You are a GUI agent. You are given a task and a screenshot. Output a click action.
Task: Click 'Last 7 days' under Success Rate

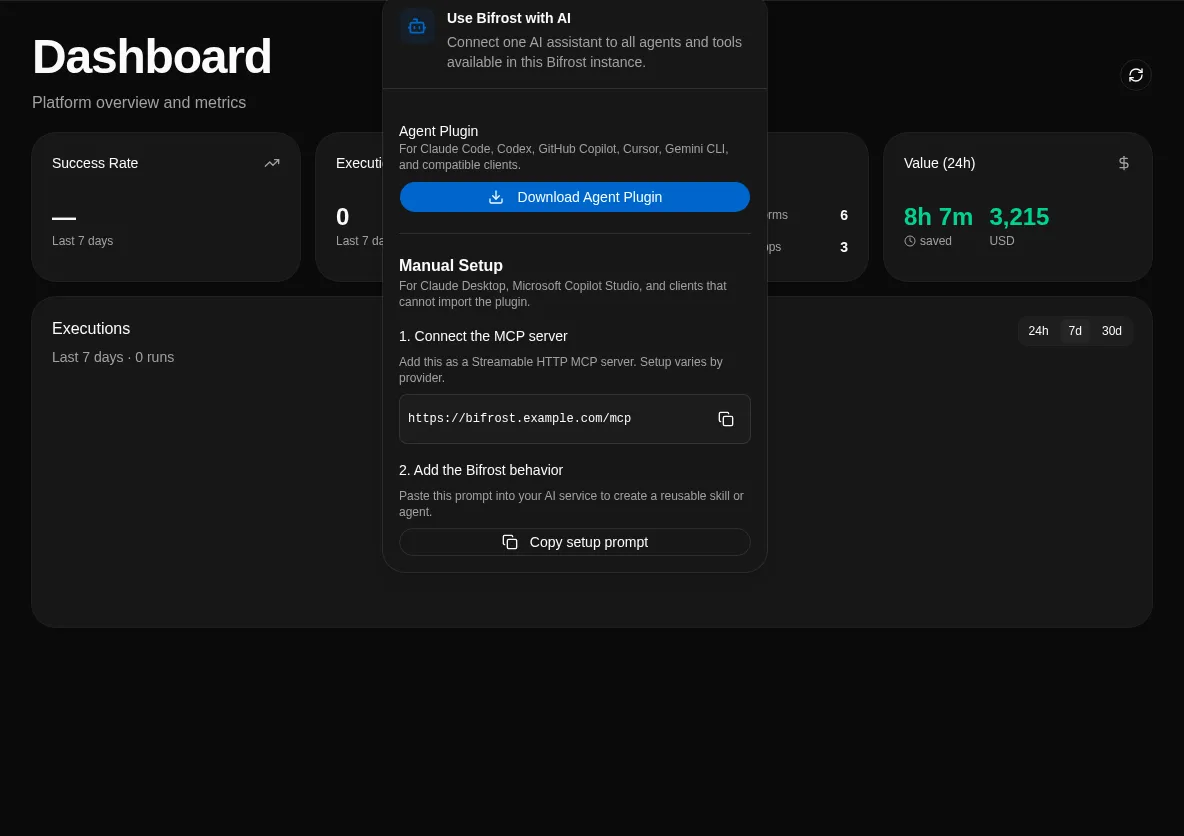point(82,241)
